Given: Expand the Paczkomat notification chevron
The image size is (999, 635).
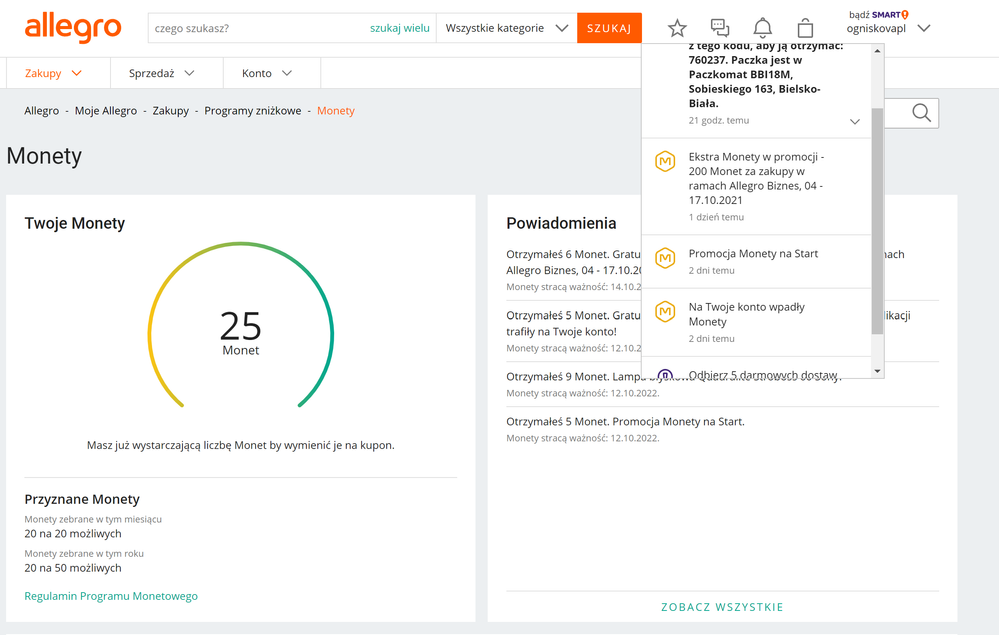Looking at the screenshot, I should tap(855, 122).
